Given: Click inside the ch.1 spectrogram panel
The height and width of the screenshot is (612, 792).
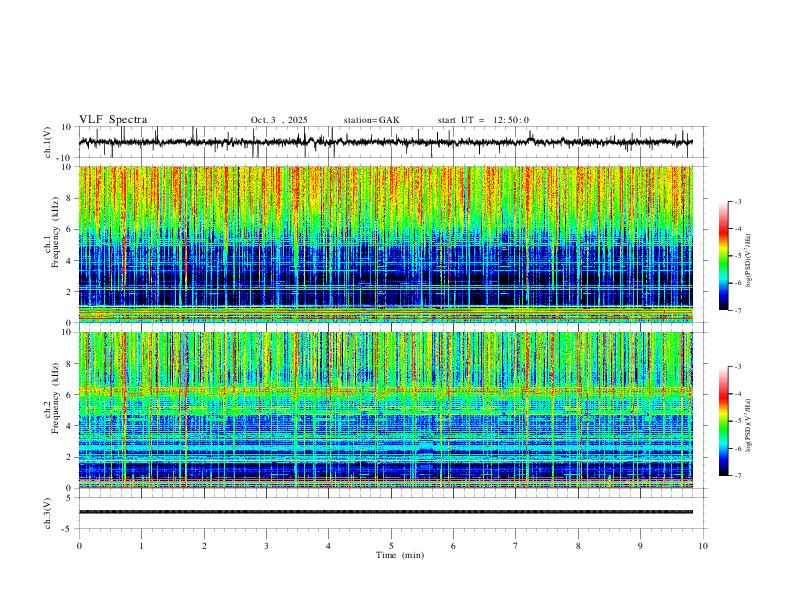Looking at the screenshot, I should click(385, 244).
